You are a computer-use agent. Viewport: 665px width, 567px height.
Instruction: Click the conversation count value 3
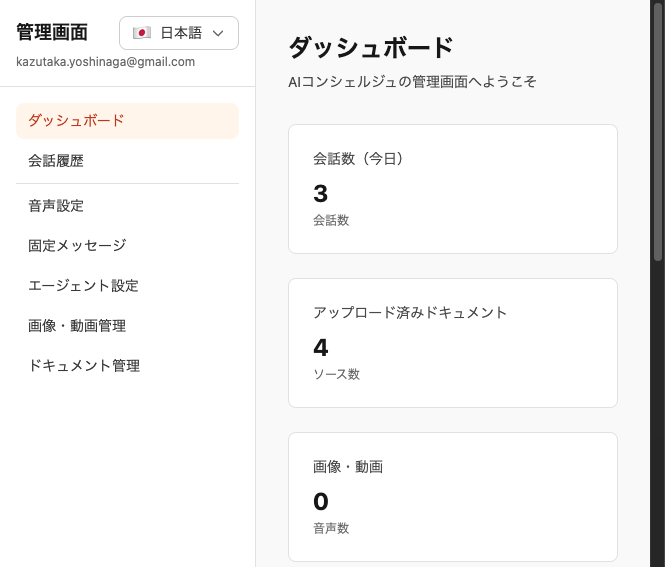[x=321, y=194]
